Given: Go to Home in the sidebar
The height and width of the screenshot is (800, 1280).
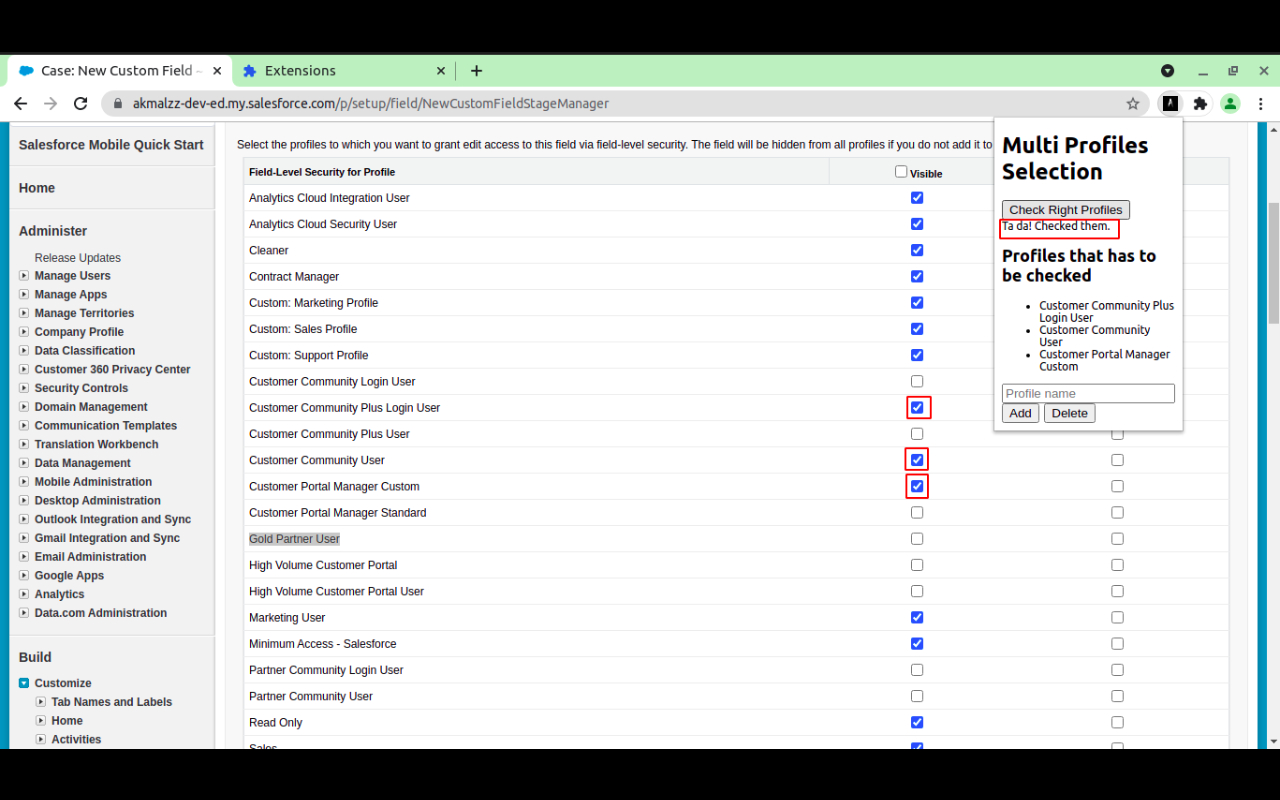Looking at the screenshot, I should coord(37,188).
